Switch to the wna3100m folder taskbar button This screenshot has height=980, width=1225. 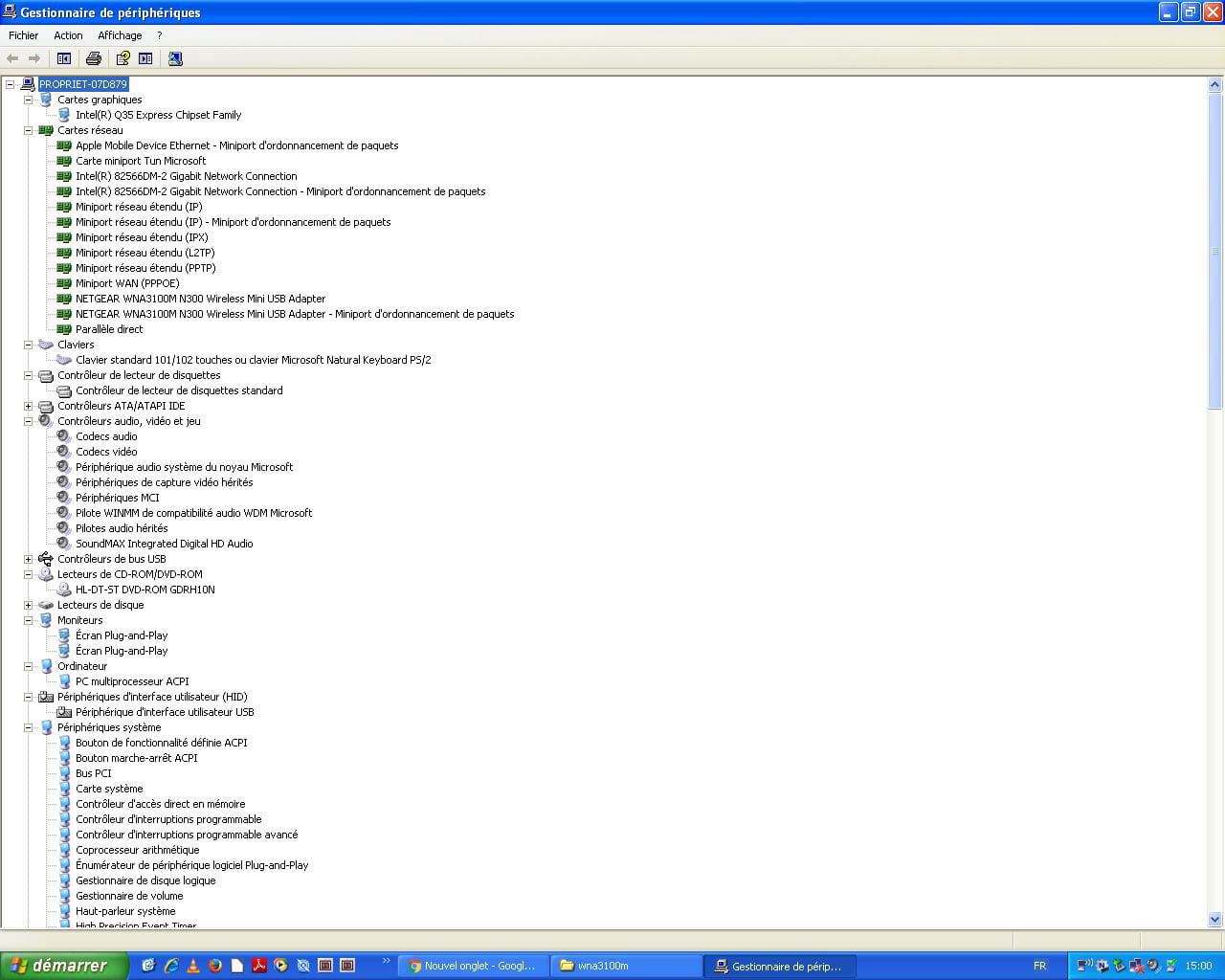(626, 966)
